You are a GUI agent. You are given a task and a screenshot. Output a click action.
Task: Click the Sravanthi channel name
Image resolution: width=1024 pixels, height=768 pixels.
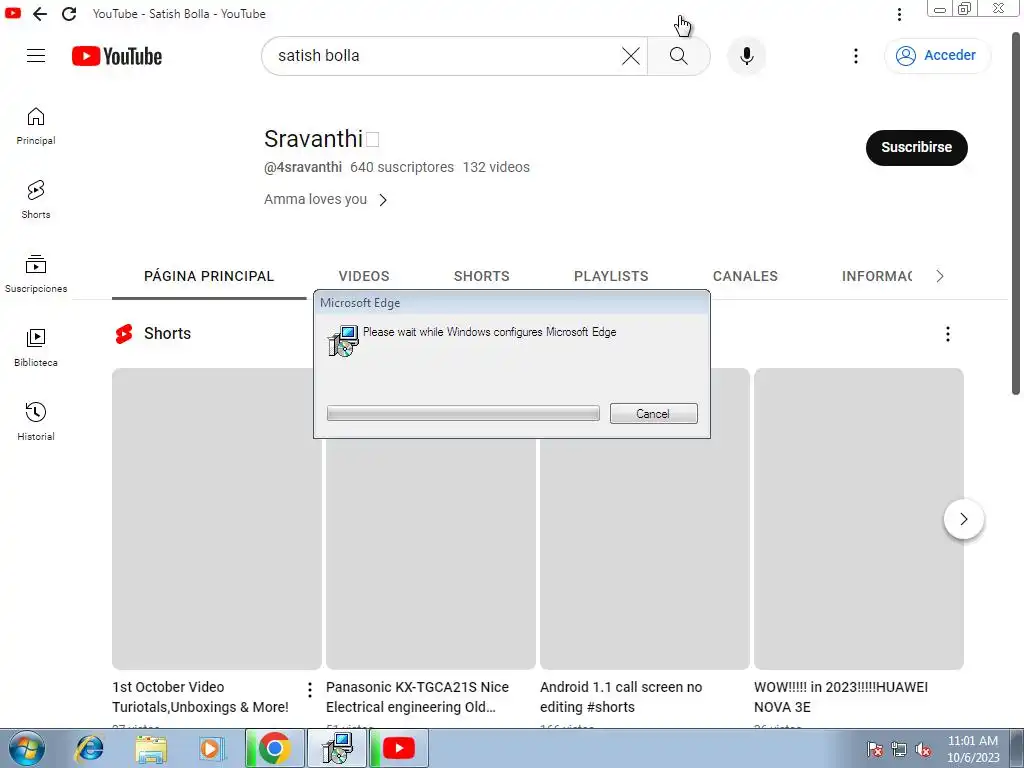pos(313,139)
